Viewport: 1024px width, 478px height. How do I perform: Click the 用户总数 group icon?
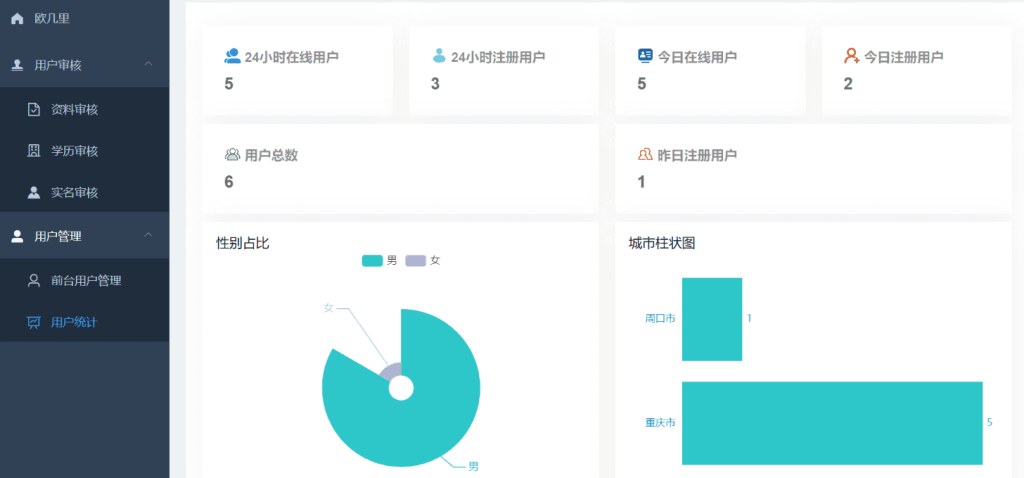pyautogui.click(x=232, y=155)
